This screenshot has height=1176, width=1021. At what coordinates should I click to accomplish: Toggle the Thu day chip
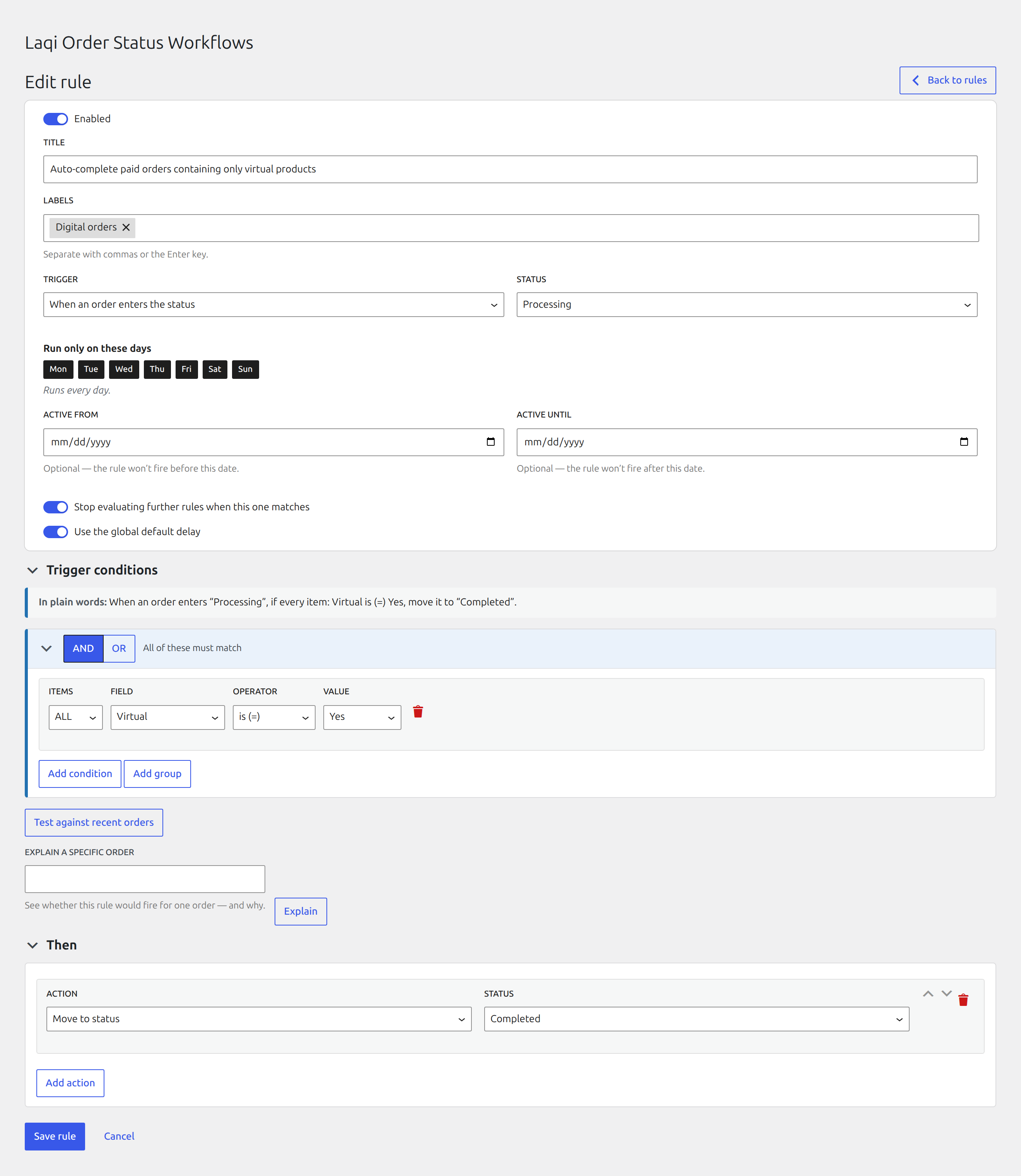(x=157, y=370)
